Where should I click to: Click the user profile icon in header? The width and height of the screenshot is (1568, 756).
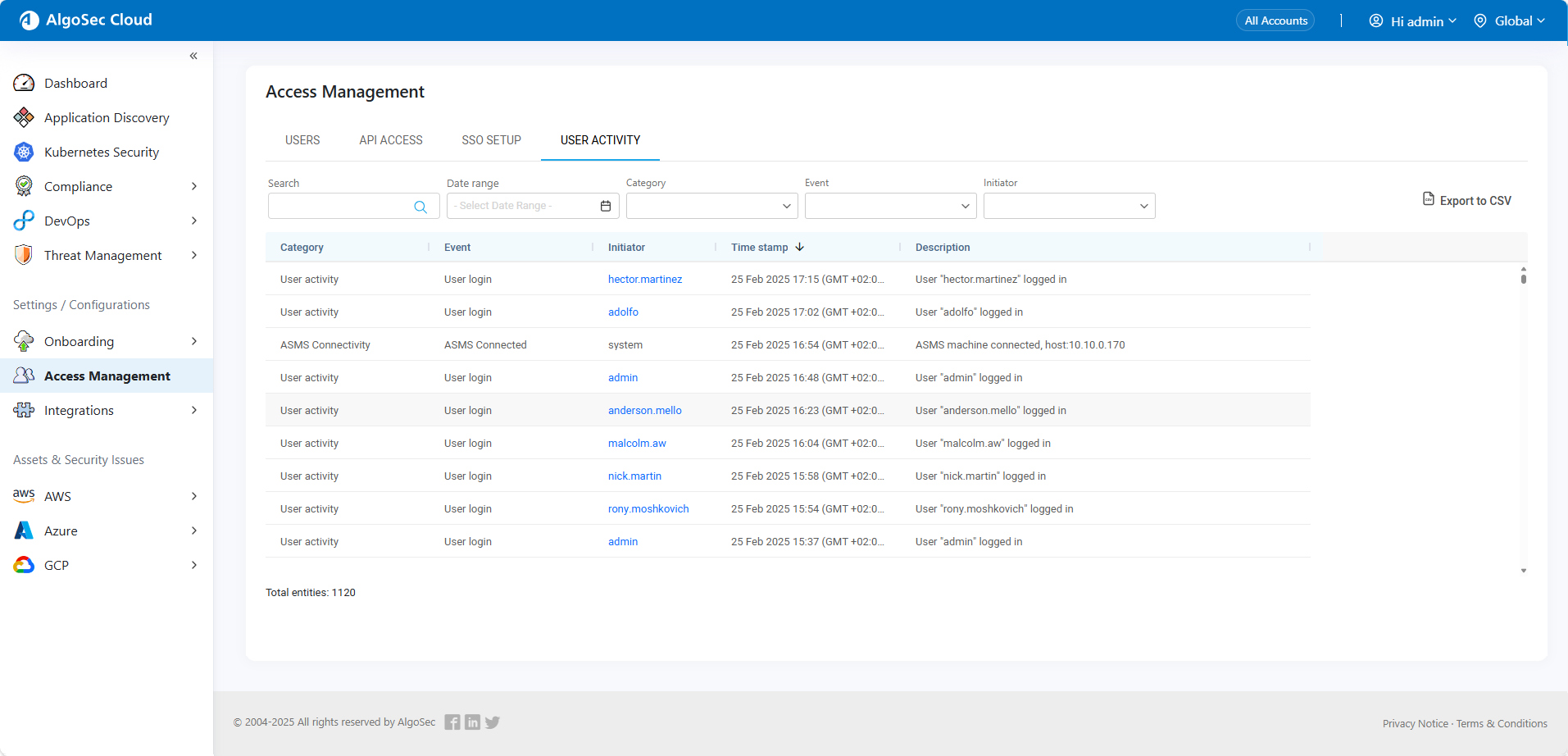[x=1376, y=20]
